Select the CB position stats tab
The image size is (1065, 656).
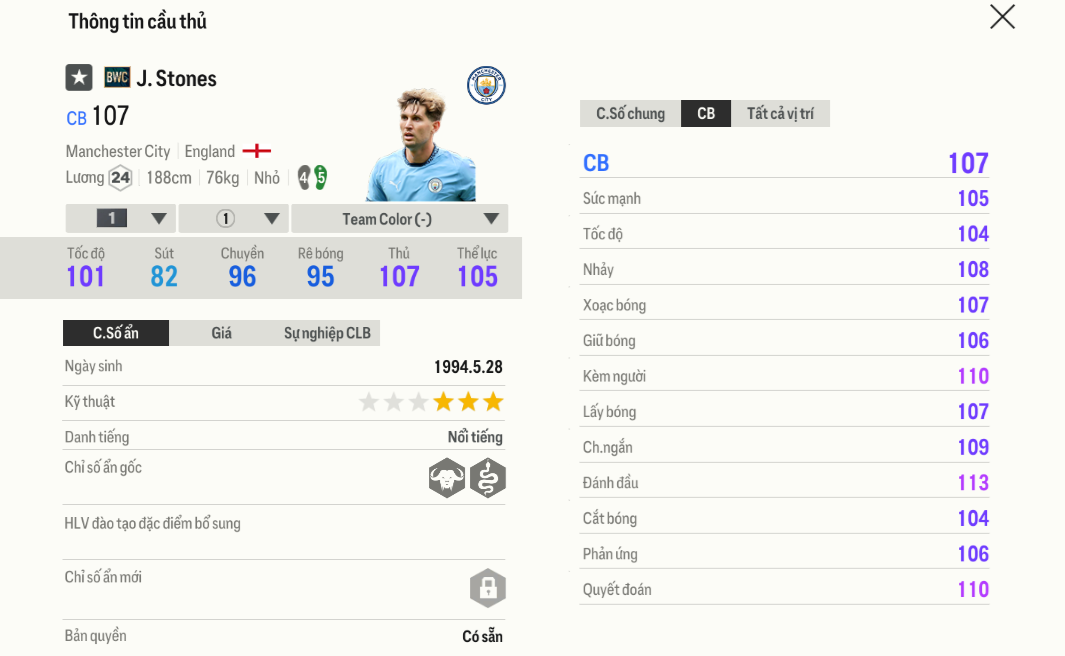point(706,114)
